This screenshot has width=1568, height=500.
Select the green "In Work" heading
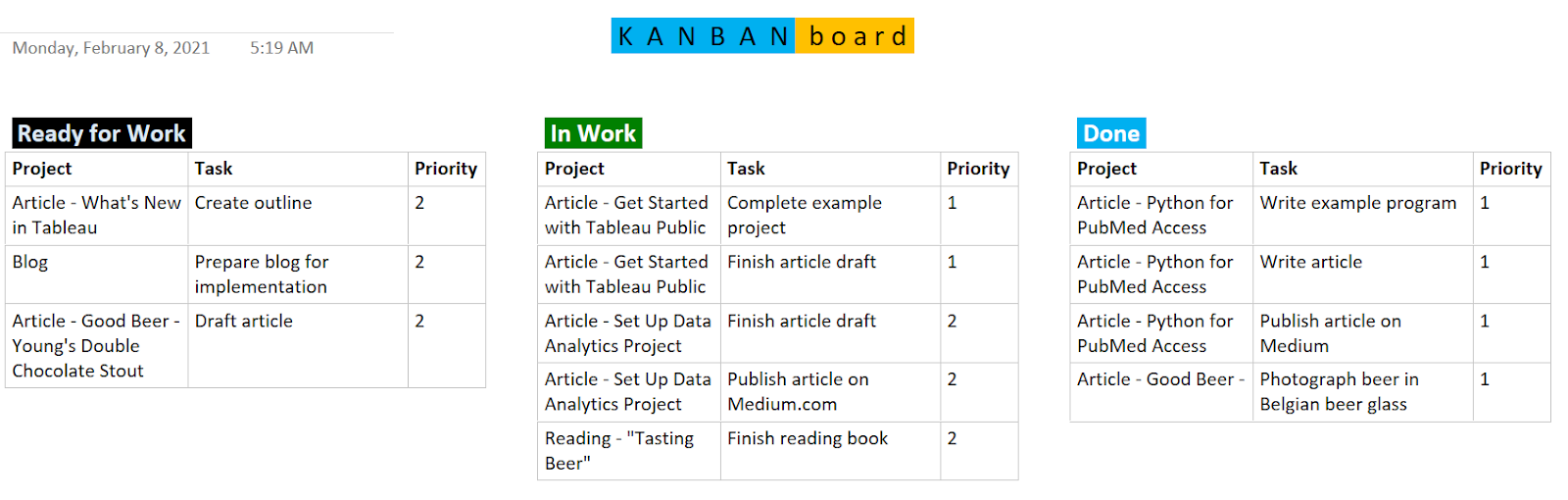point(593,133)
